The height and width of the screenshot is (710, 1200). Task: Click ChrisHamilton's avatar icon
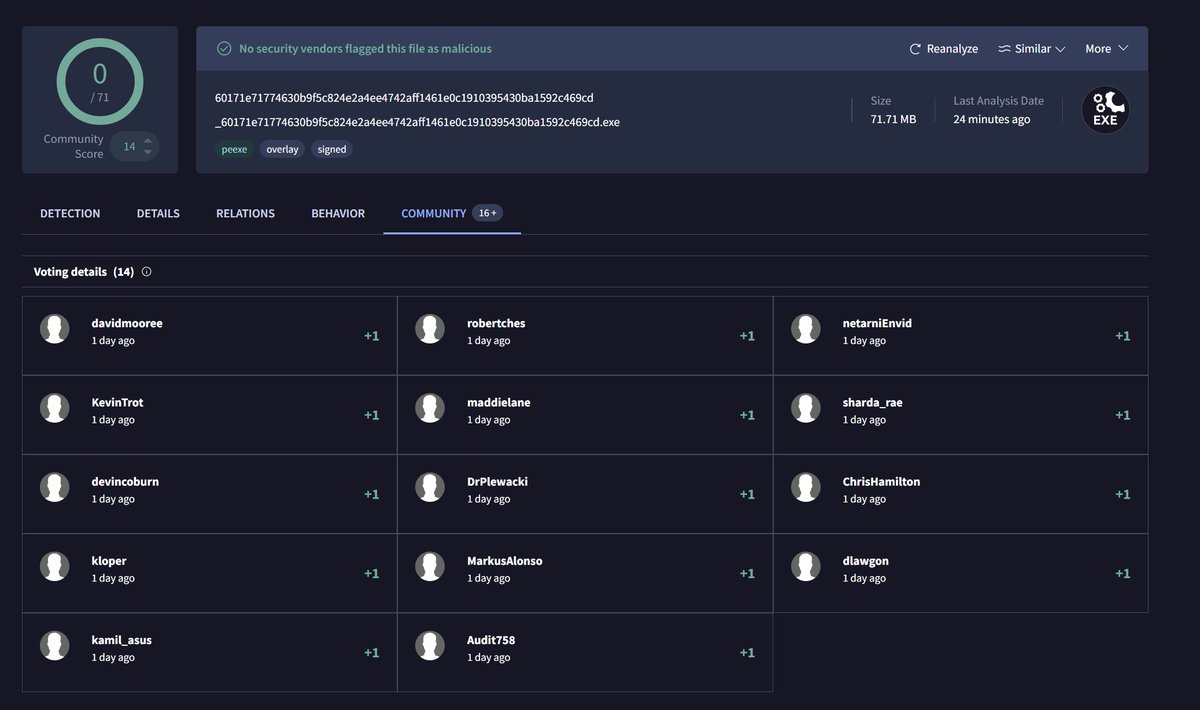(806, 487)
